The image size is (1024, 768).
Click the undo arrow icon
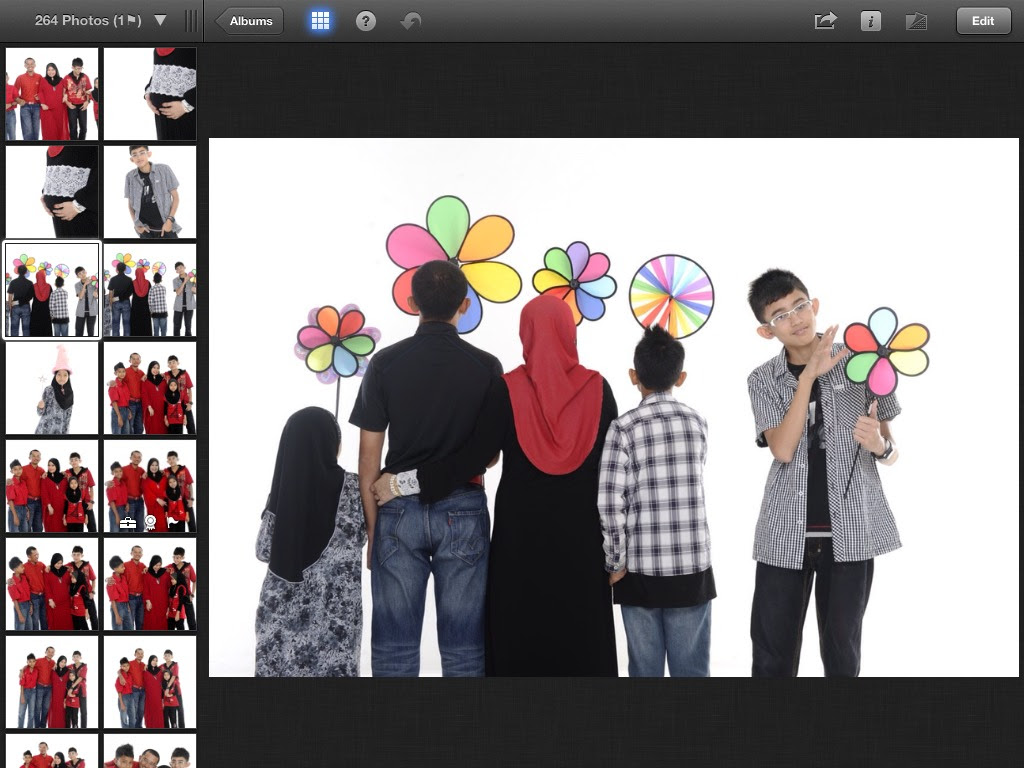411,22
